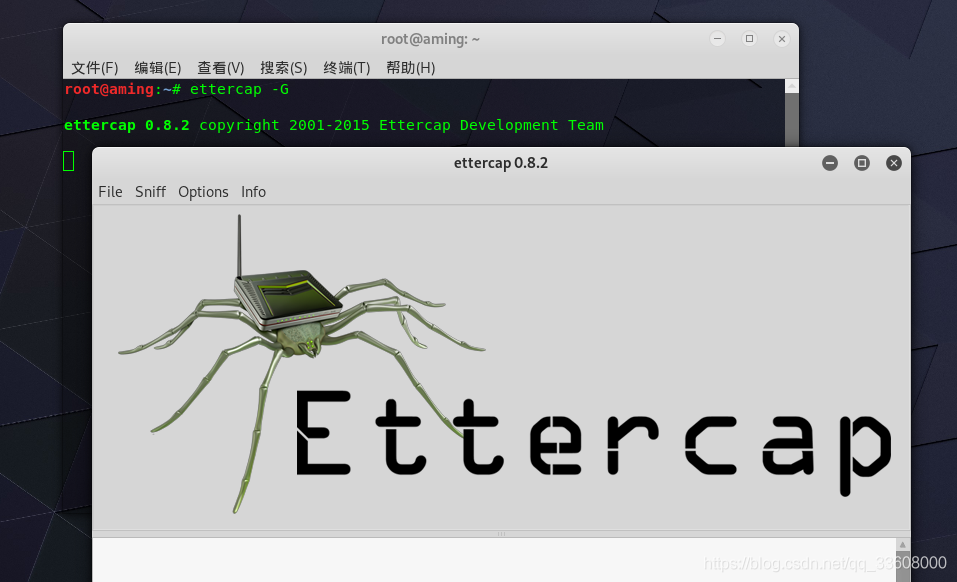
Task: Close the ettercap 0.8.2 window
Action: tap(894, 163)
